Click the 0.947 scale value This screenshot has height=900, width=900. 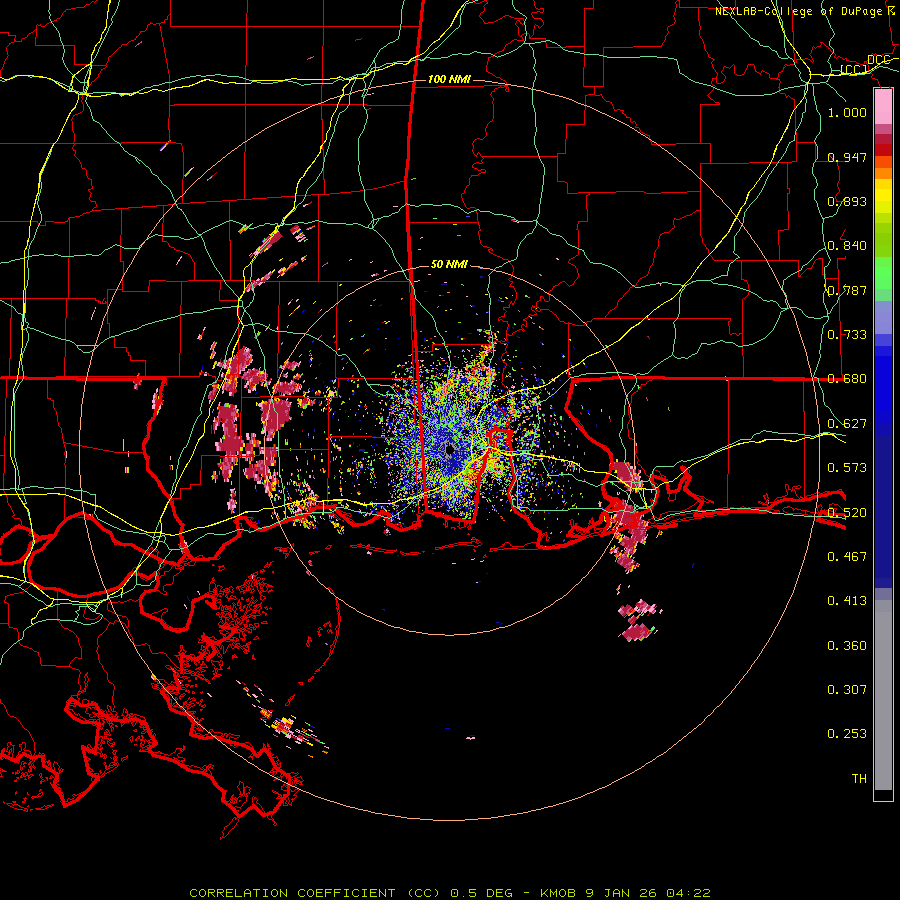pos(847,157)
